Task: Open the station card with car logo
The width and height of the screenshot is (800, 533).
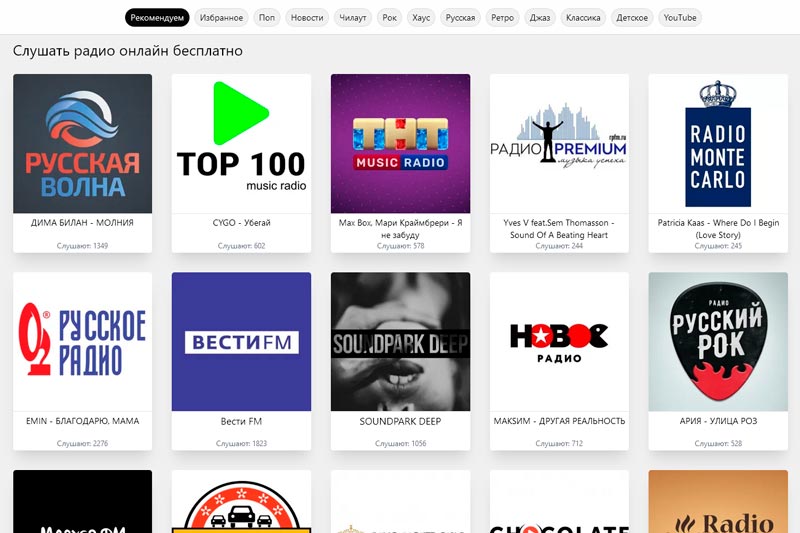Action: 241,501
